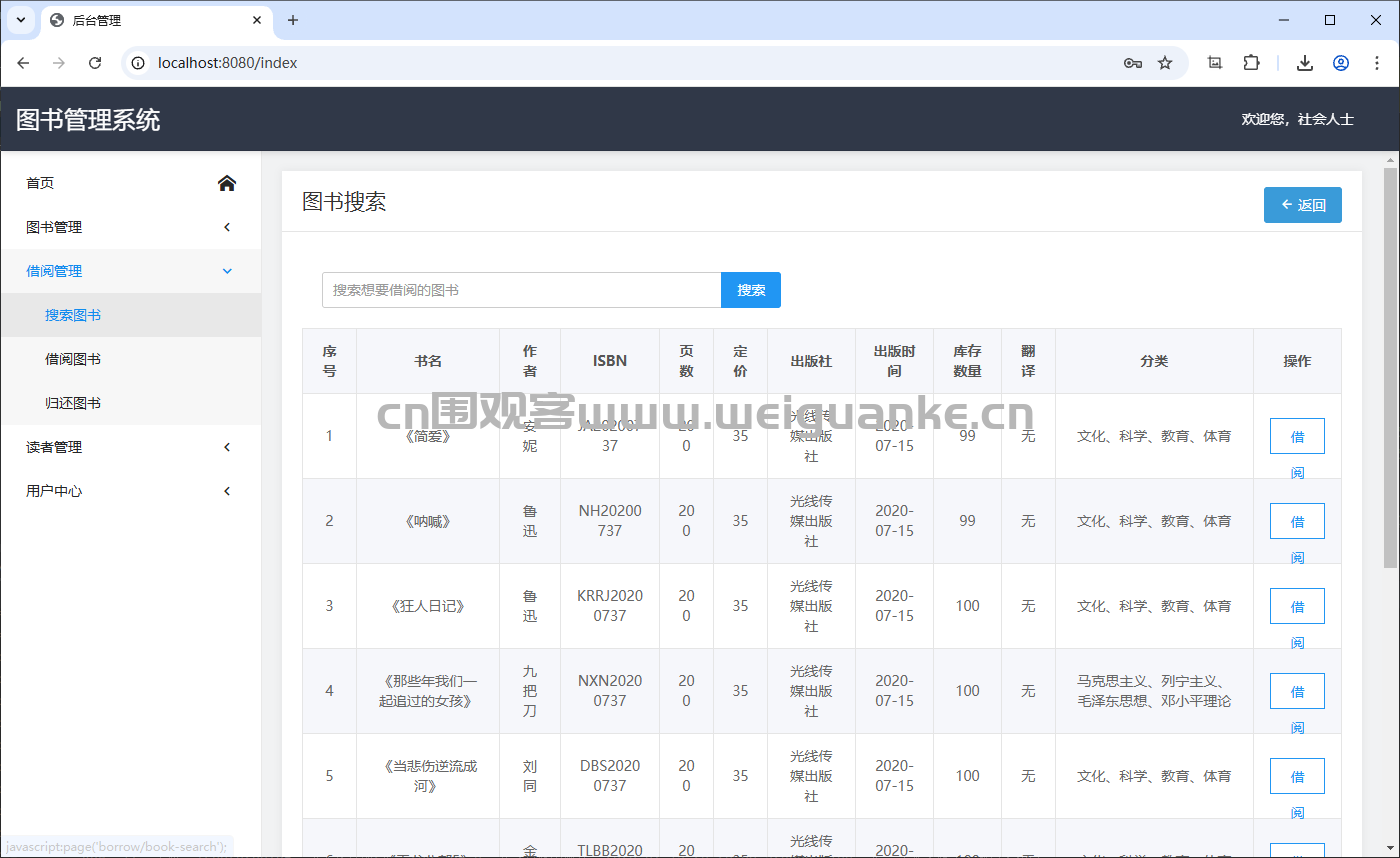Reload the page
The image size is (1400, 858).
coord(95,63)
